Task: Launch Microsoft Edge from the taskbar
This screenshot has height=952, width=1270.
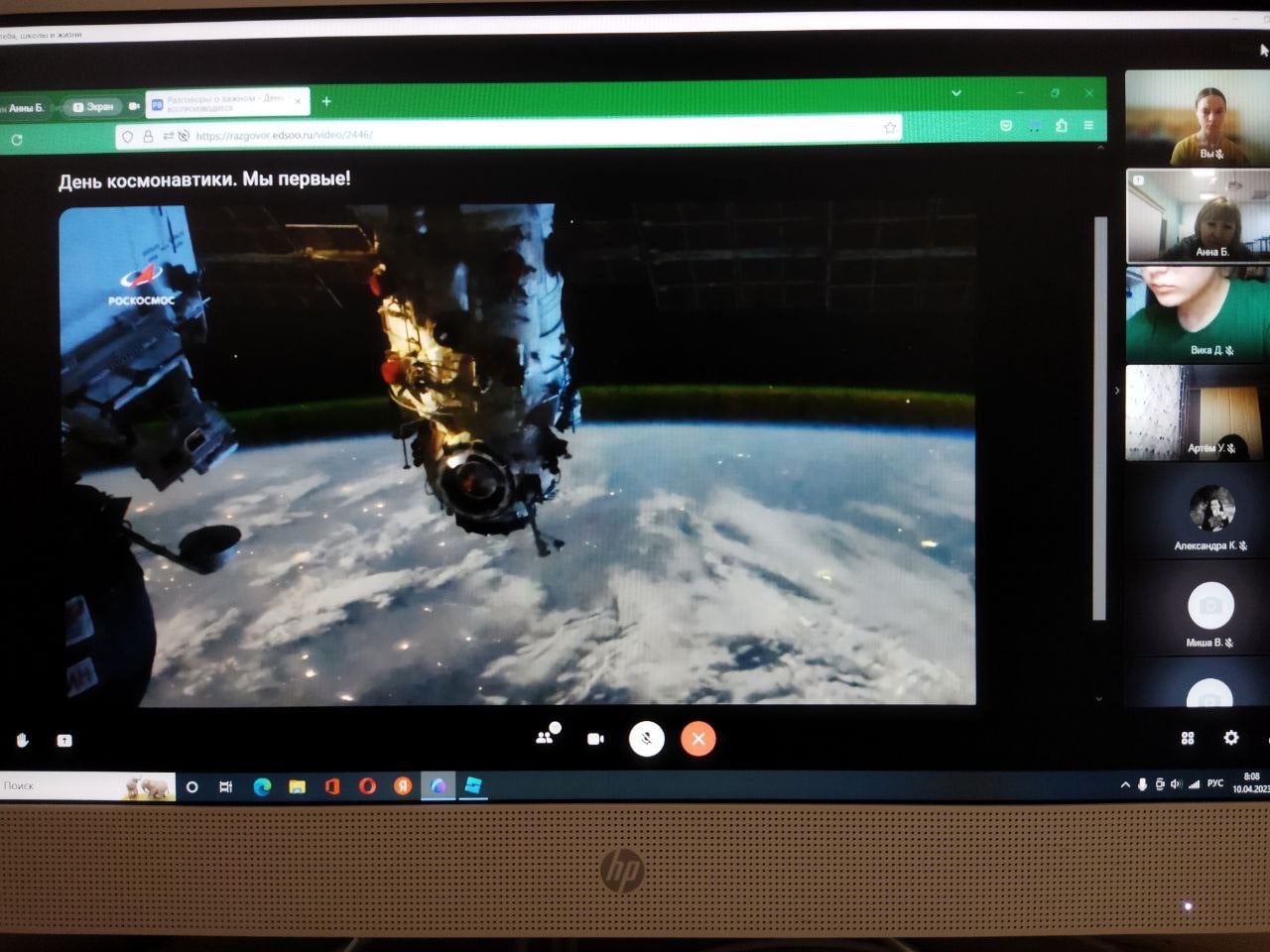Action: tap(262, 786)
